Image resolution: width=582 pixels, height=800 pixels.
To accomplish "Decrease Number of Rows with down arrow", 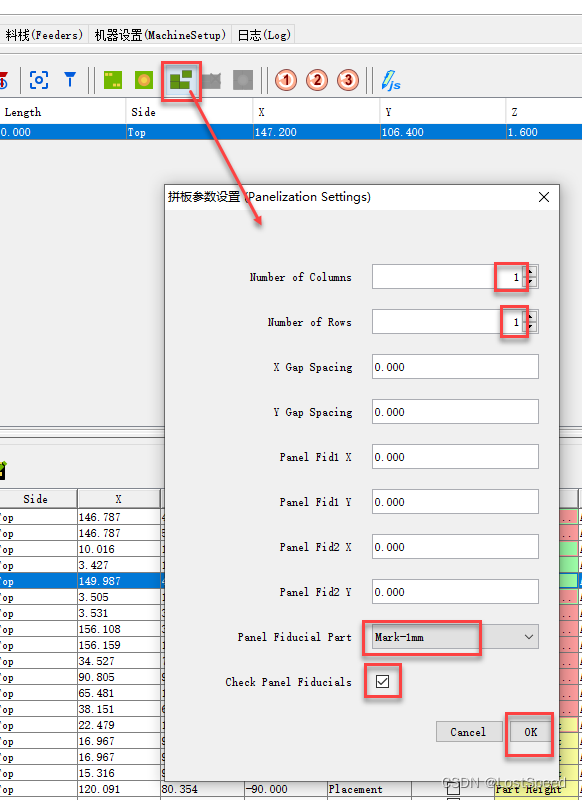I will pos(532,328).
